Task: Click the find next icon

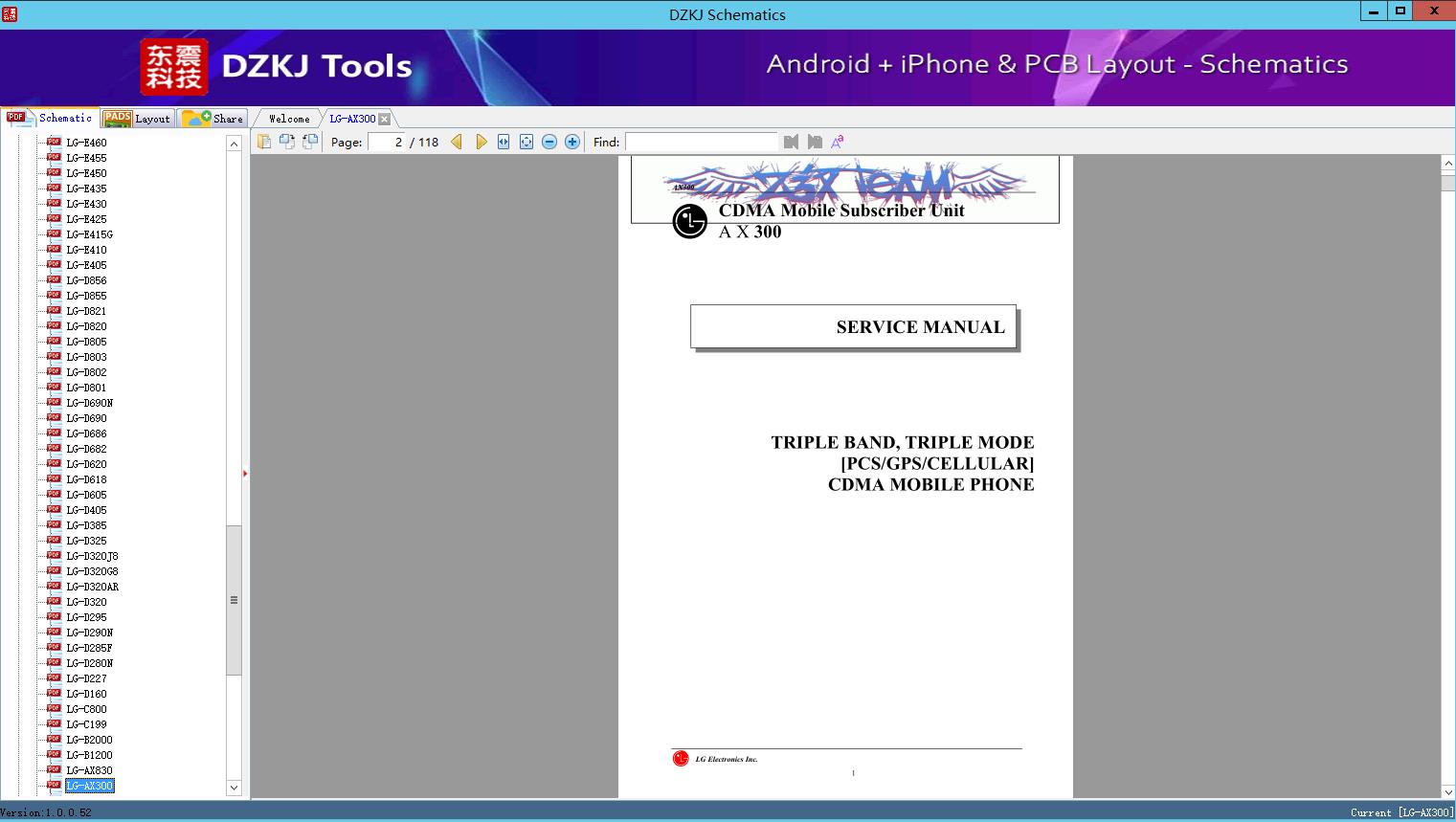Action: [815, 142]
